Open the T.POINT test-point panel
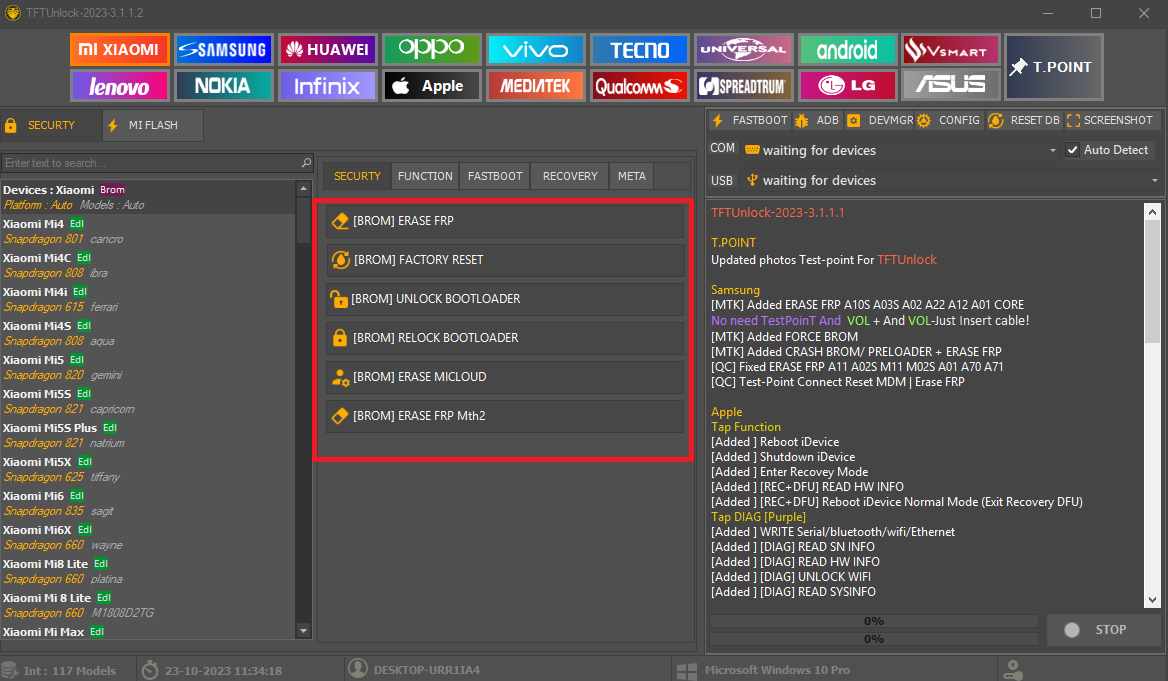 (x=1053, y=67)
